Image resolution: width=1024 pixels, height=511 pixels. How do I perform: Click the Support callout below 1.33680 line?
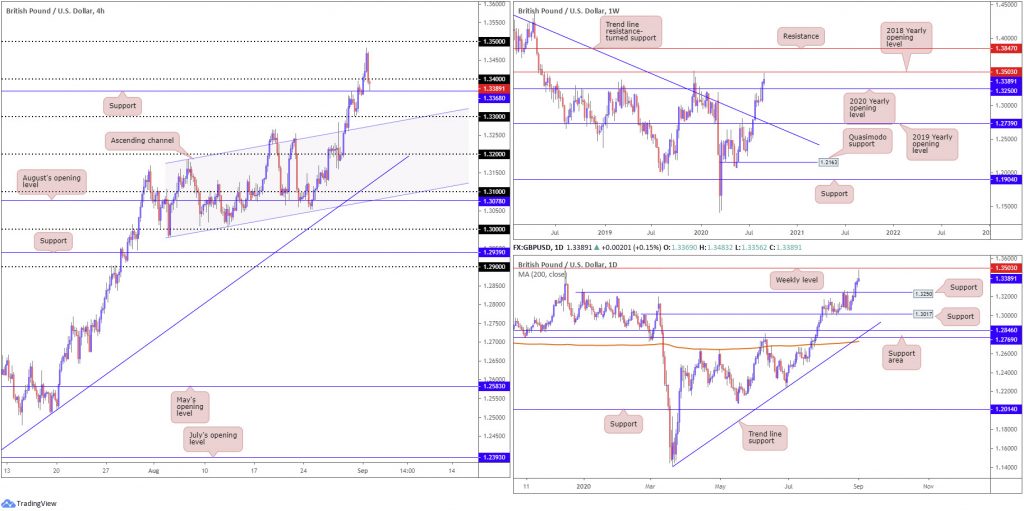point(121,105)
